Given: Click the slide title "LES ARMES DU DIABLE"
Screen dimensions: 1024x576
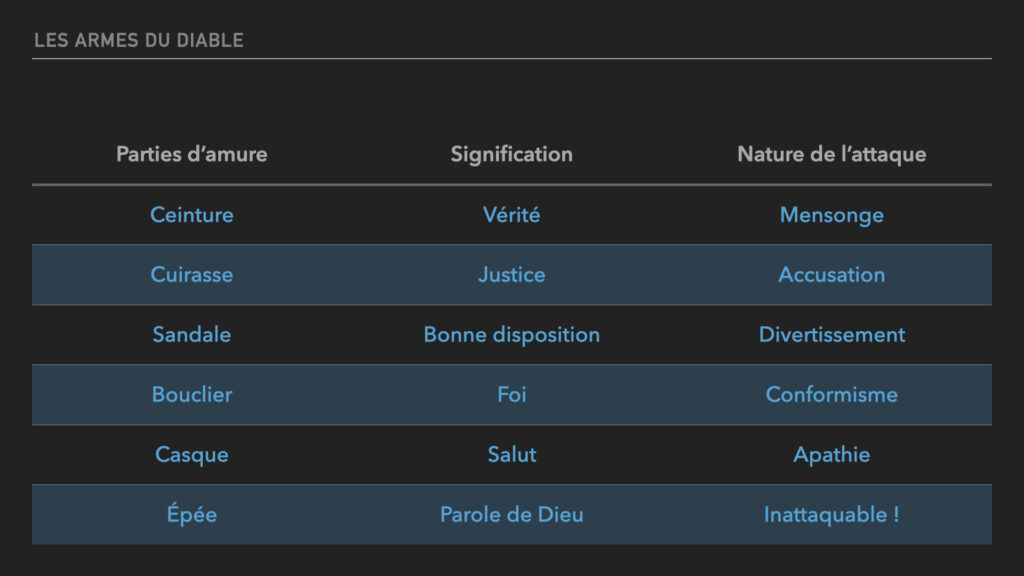Looking at the screenshot, I should [x=139, y=41].
